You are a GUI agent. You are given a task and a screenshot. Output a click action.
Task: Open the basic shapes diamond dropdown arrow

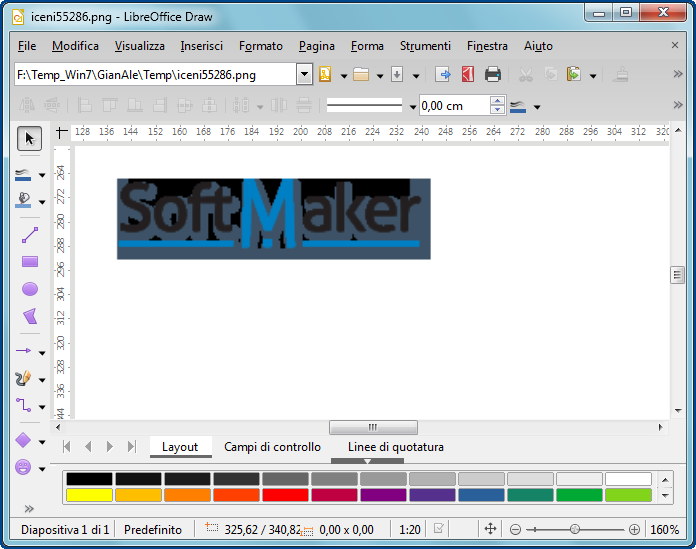(x=42, y=441)
